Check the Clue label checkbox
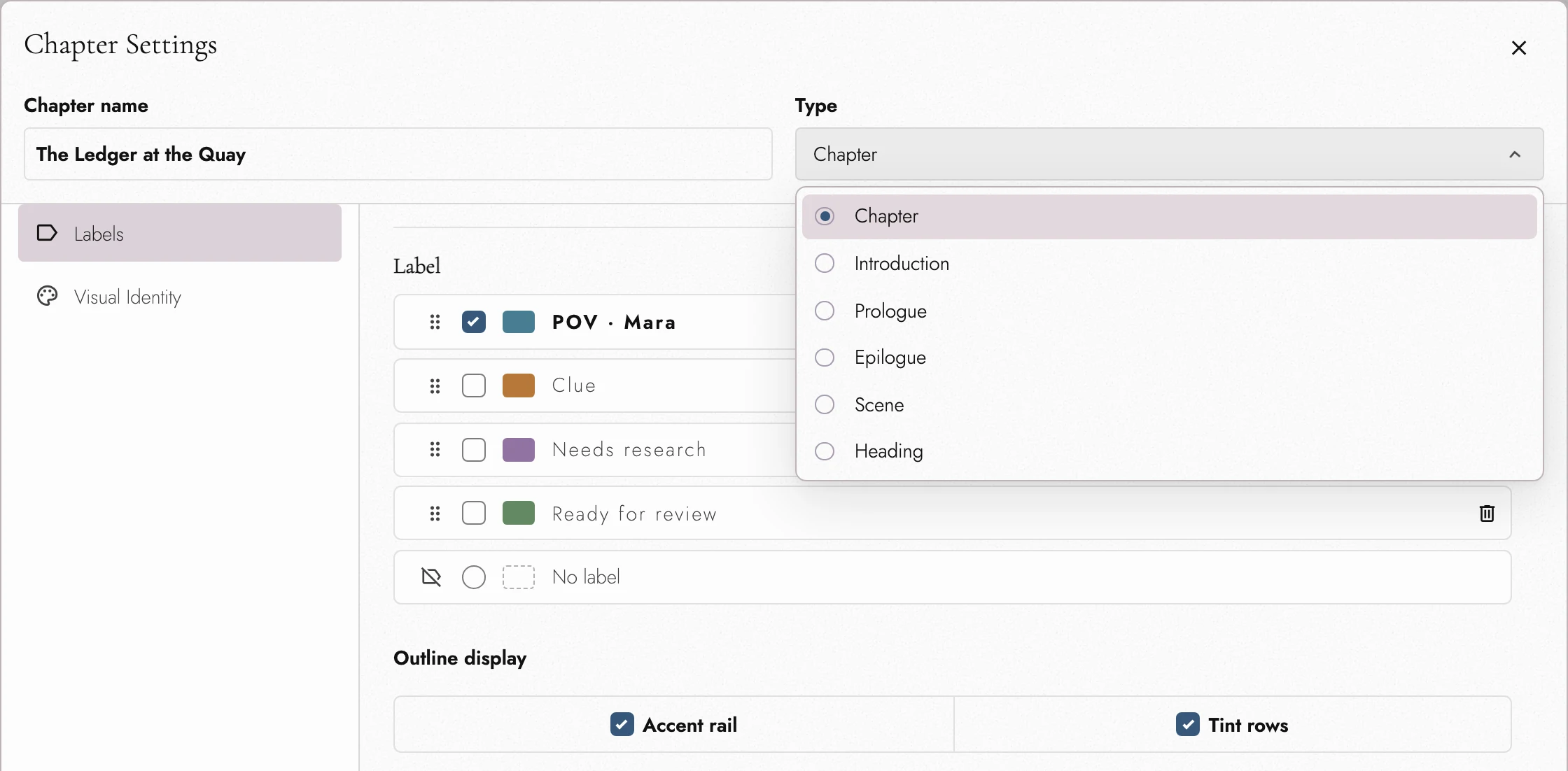 [x=474, y=385]
